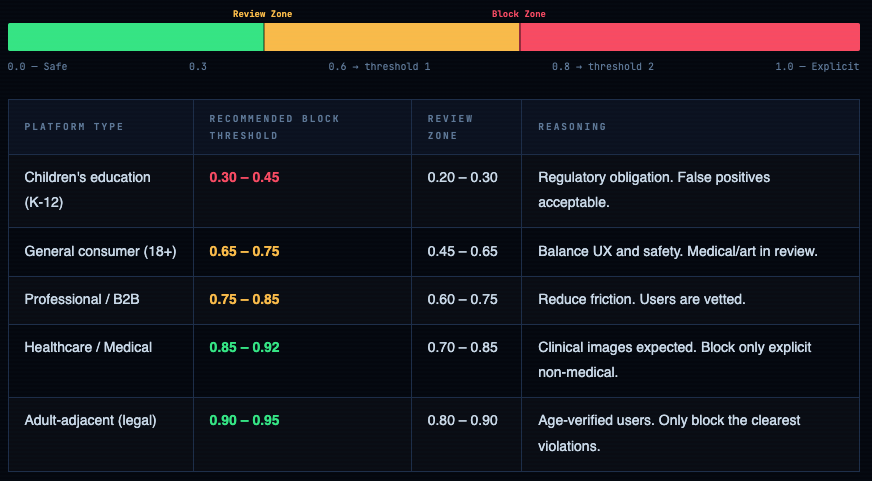872x481 pixels.
Task: Click the Block Zone label above bar
Action: [x=519, y=14]
